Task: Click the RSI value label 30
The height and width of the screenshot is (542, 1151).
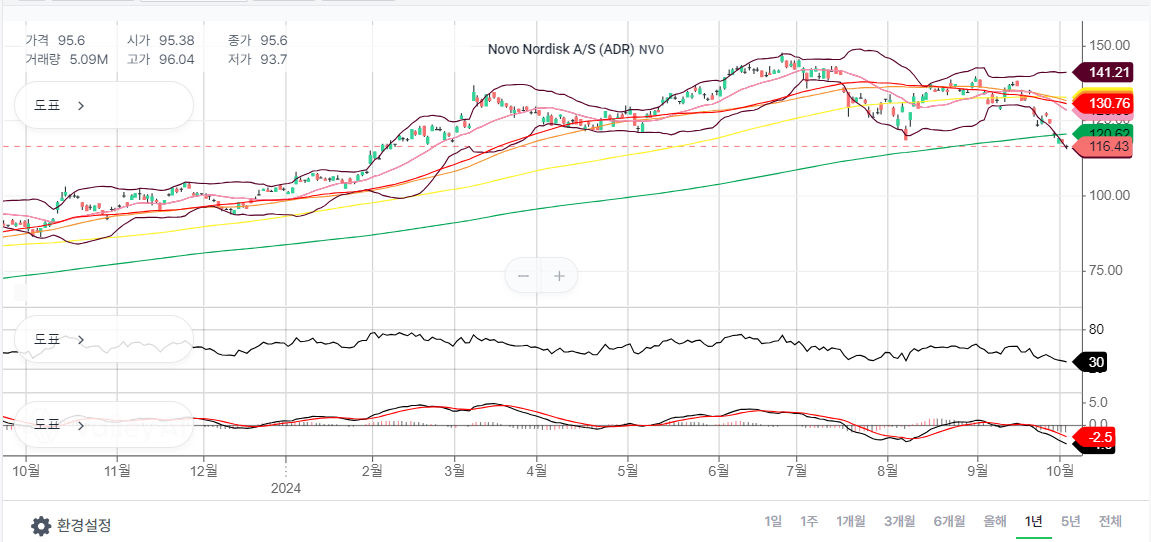Action: [1096, 363]
